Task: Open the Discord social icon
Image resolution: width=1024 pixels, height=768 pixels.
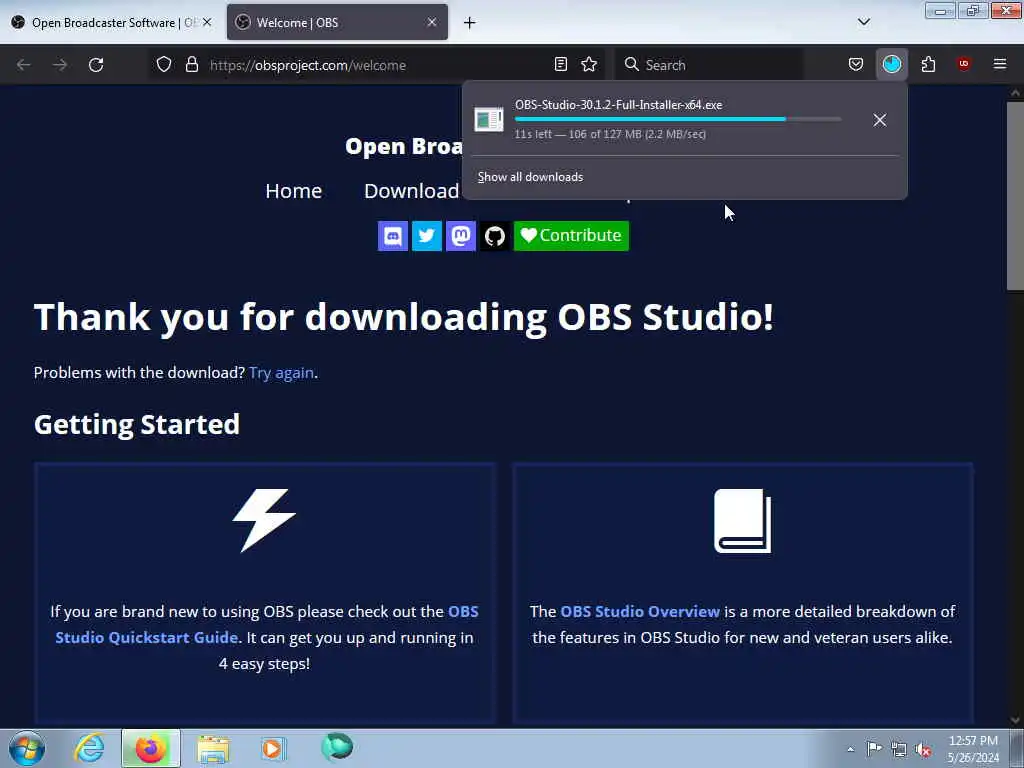Action: point(392,236)
